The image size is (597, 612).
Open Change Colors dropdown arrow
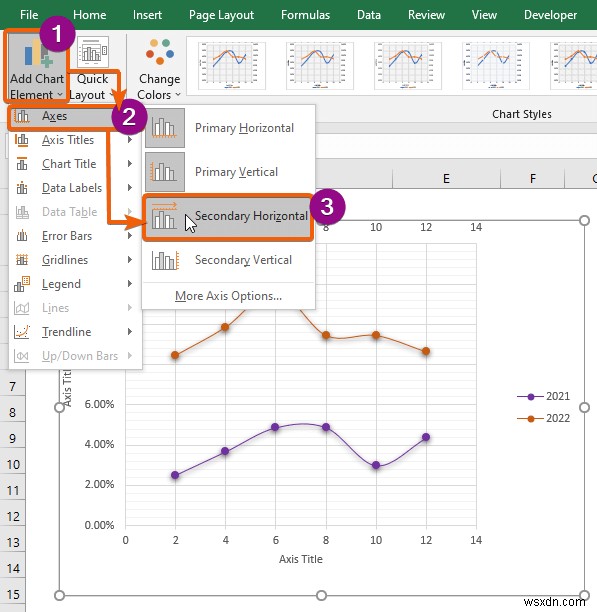coord(178,95)
